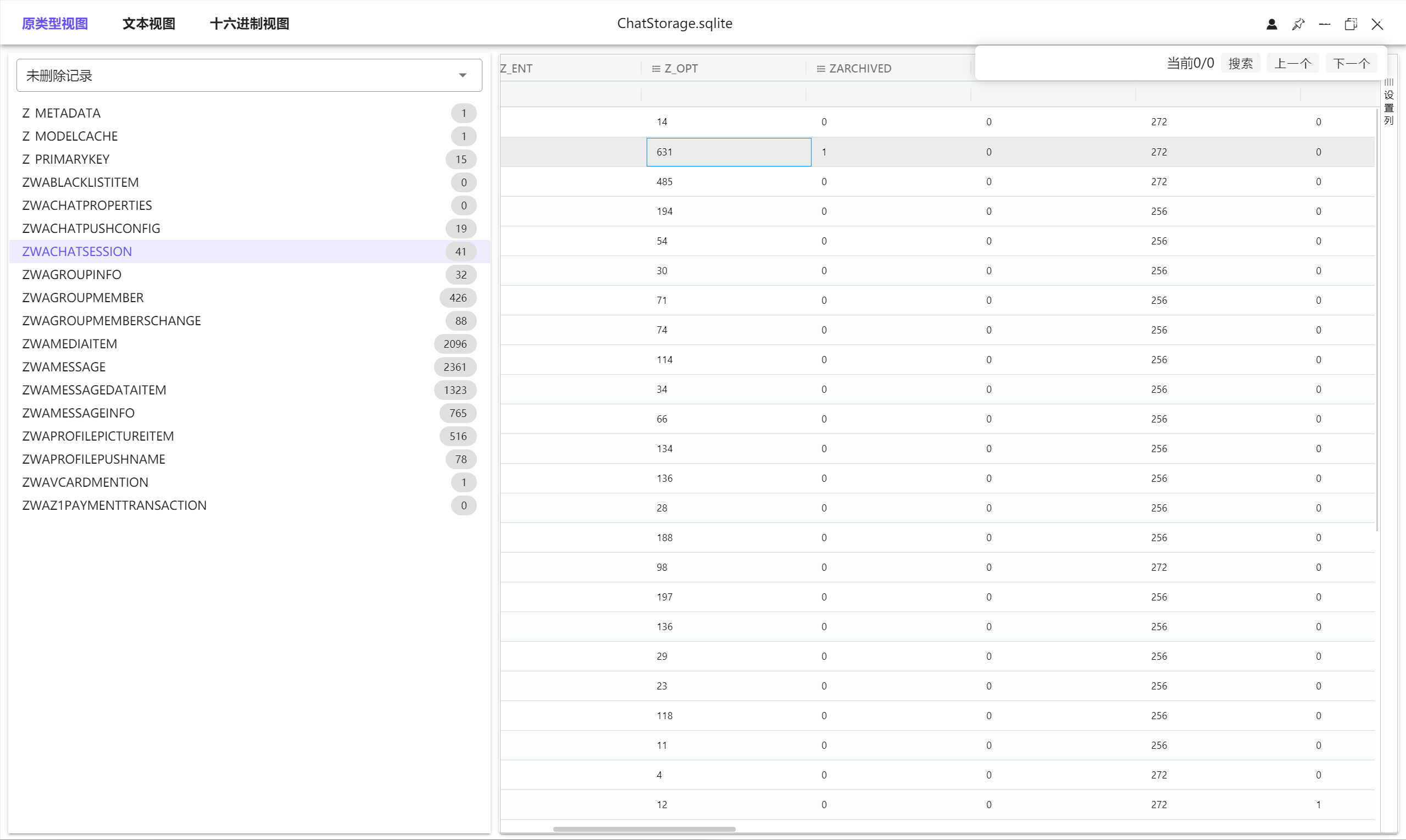Click the 搜索 button
The image size is (1406, 840).
tap(1240, 63)
